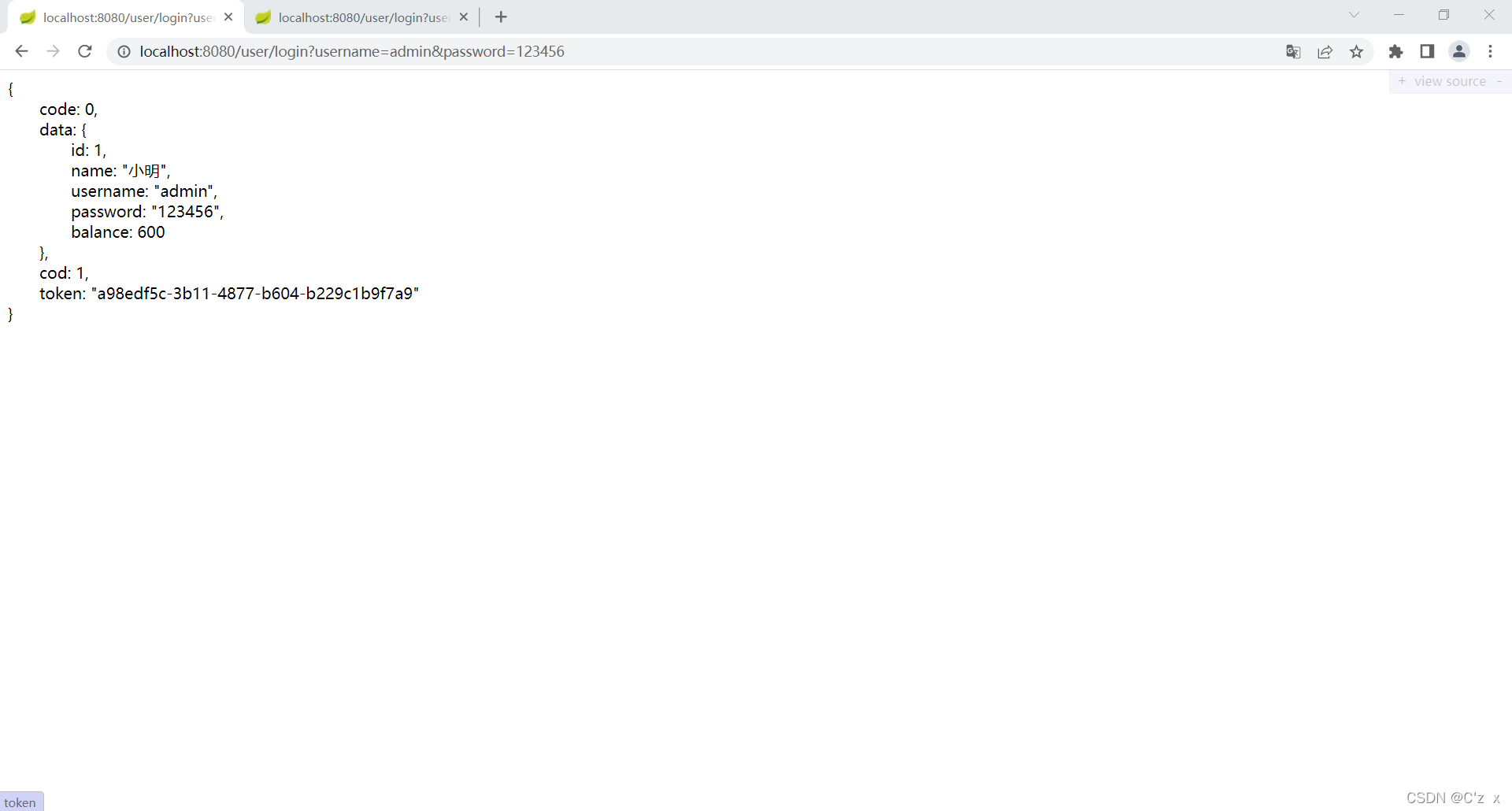The height and width of the screenshot is (811, 1512).
Task: Reload the login response page
Action: (x=84, y=51)
